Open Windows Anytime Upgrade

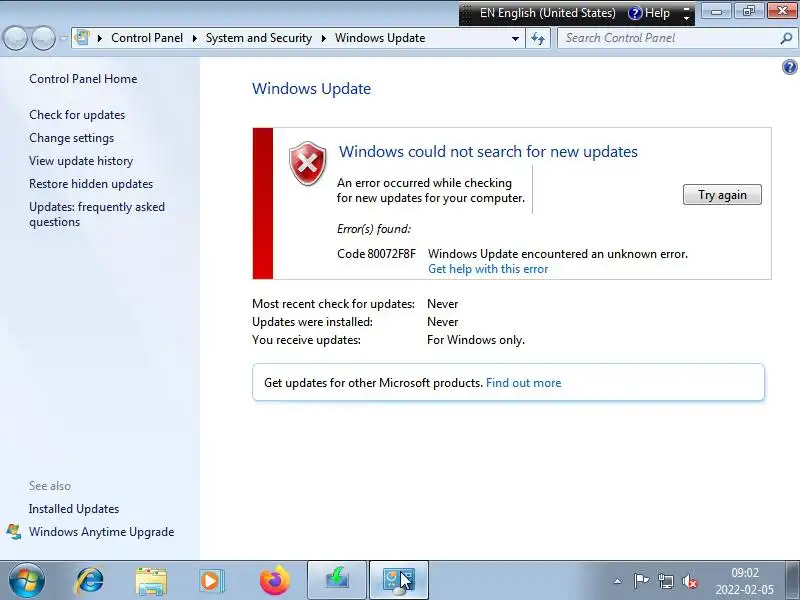point(102,532)
